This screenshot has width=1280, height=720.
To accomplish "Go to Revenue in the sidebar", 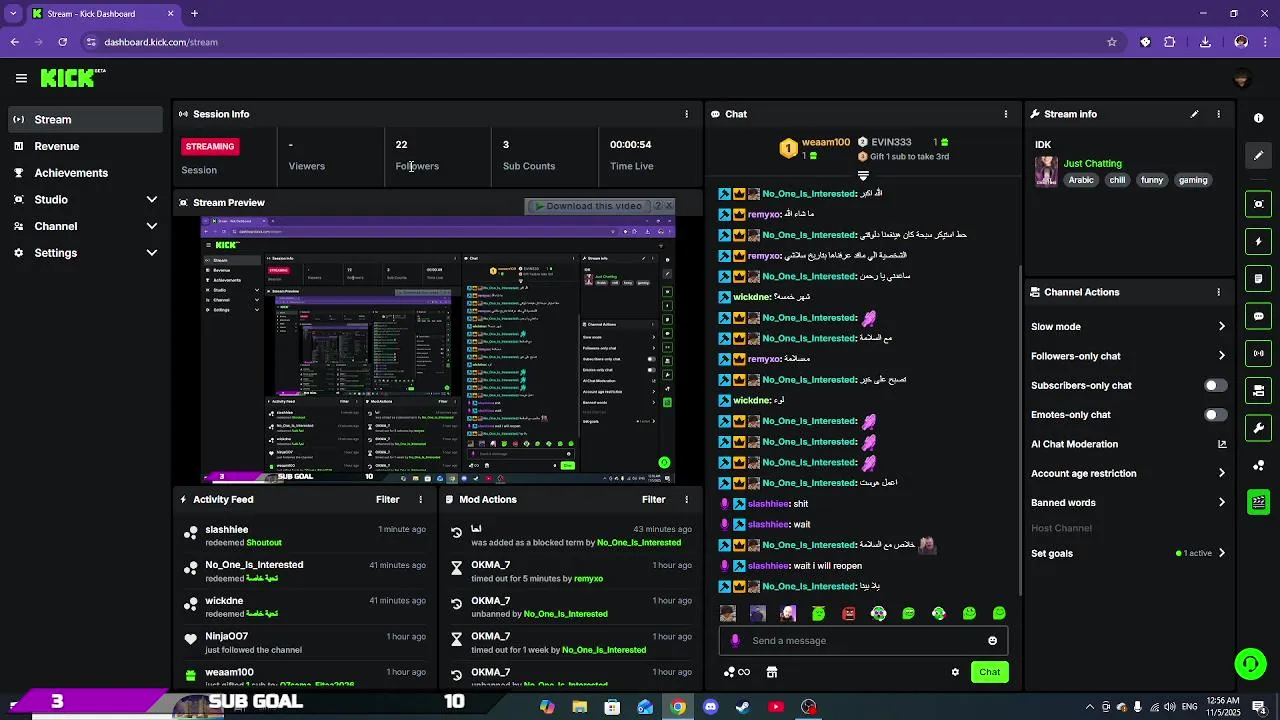I will point(85,146).
